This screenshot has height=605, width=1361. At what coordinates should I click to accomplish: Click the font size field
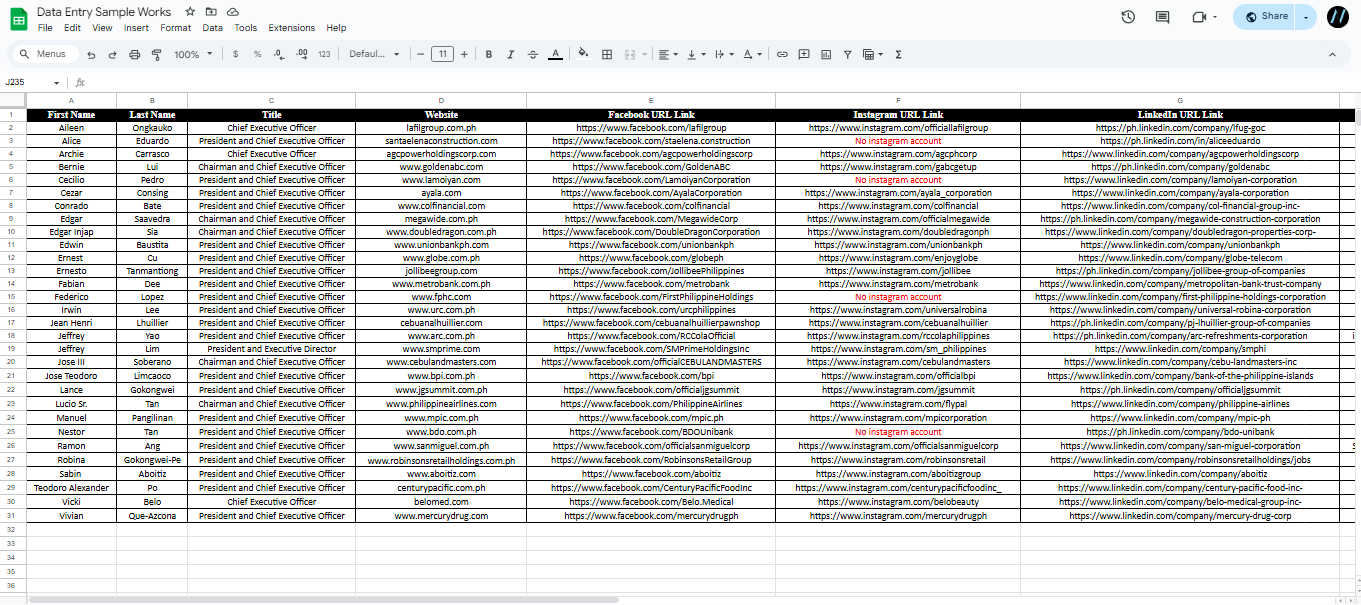[x=442, y=54]
